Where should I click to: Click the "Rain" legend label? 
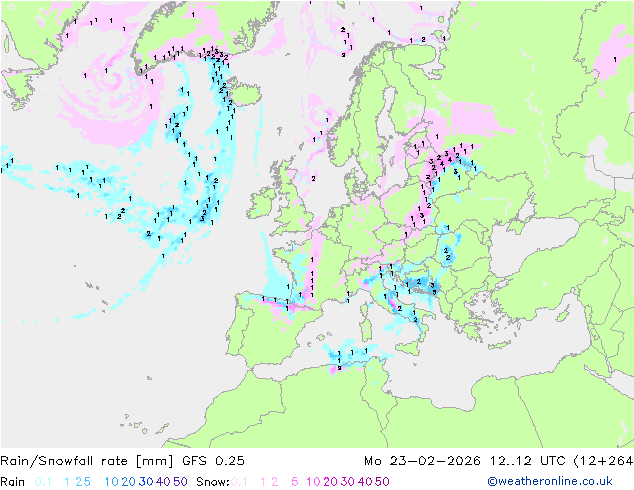(x=13, y=482)
